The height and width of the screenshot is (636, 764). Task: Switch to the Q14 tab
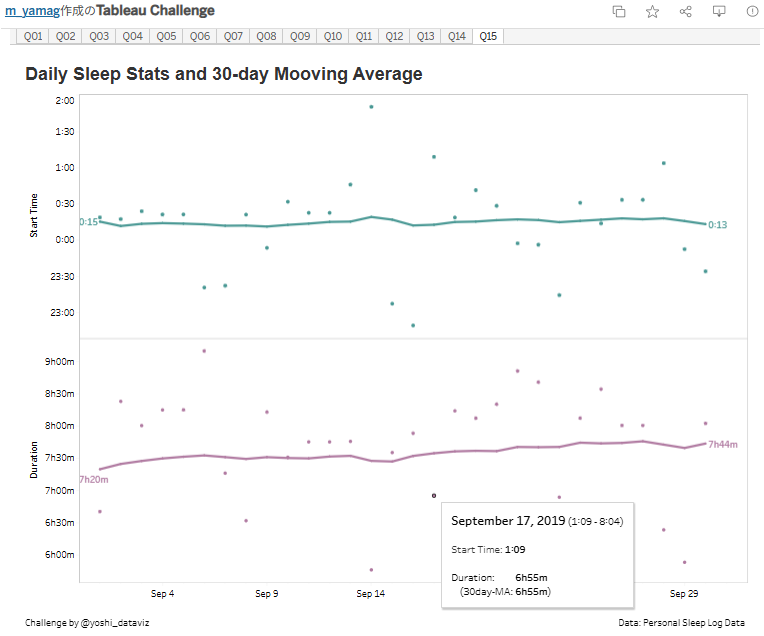click(x=457, y=36)
